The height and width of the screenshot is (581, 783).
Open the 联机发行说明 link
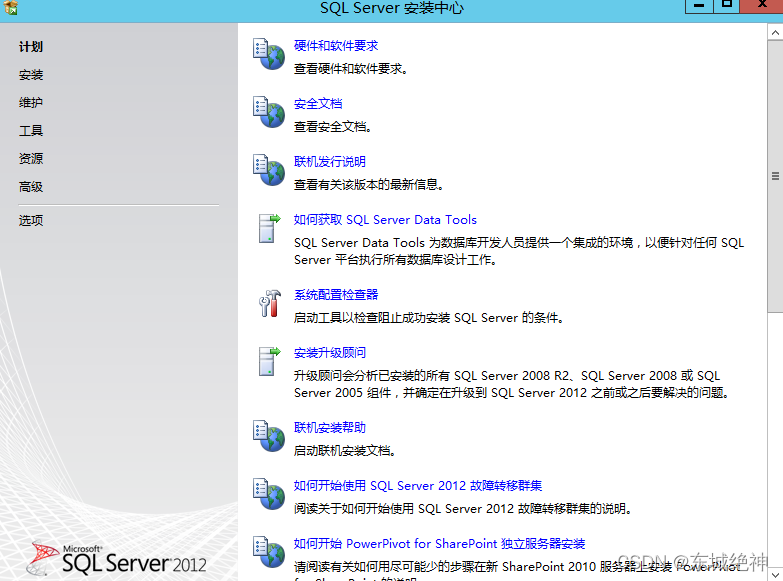pyautogui.click(x=330, y=162)
